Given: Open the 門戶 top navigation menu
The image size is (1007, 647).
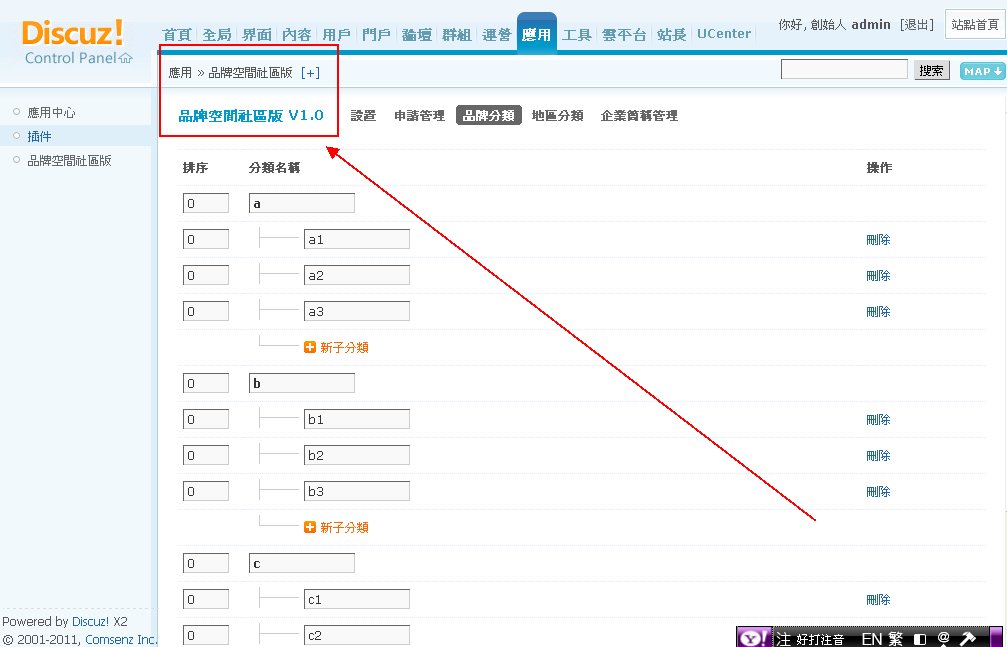Looking at the screenshot, I should tap(376, 34).
